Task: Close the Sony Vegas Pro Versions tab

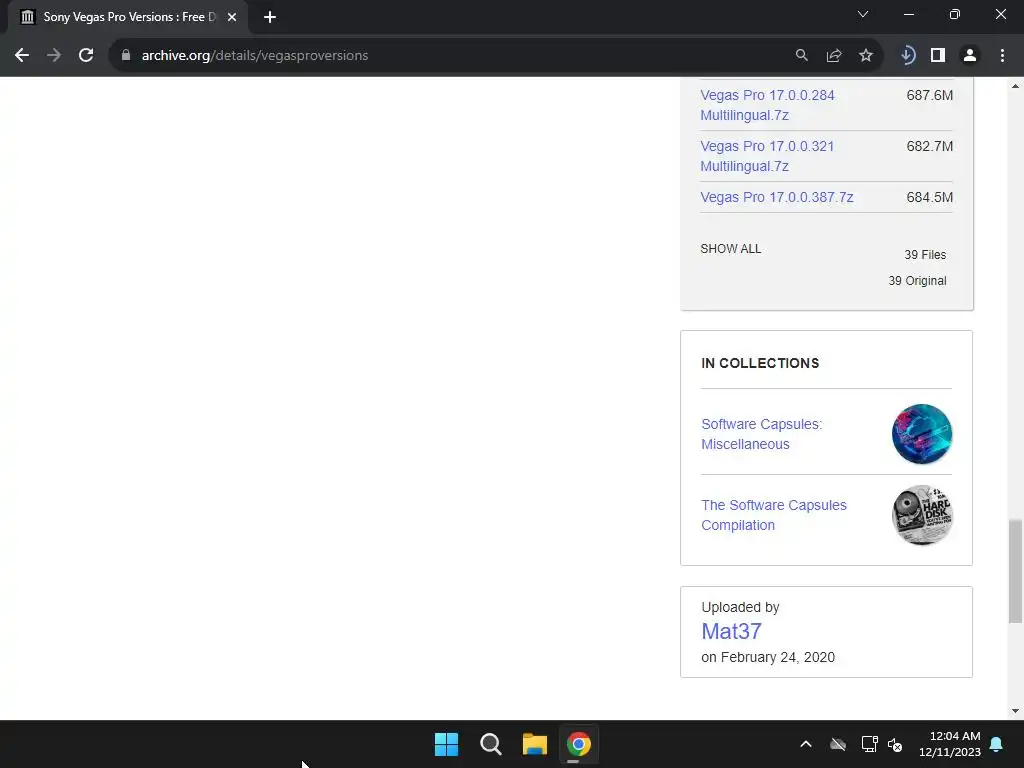Action: tap(232, 17)
